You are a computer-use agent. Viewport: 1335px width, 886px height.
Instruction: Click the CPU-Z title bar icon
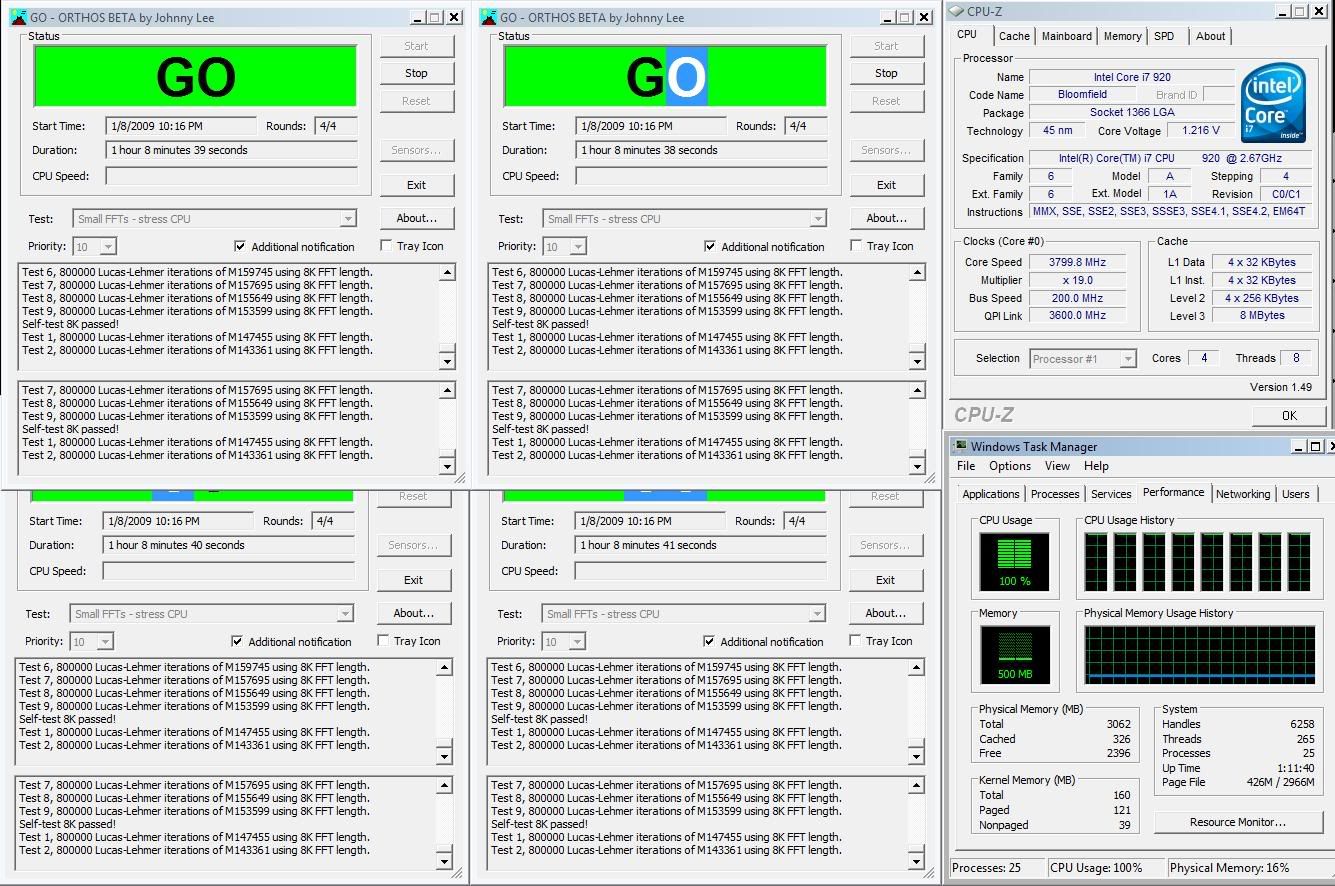click(x=956, y=11)
